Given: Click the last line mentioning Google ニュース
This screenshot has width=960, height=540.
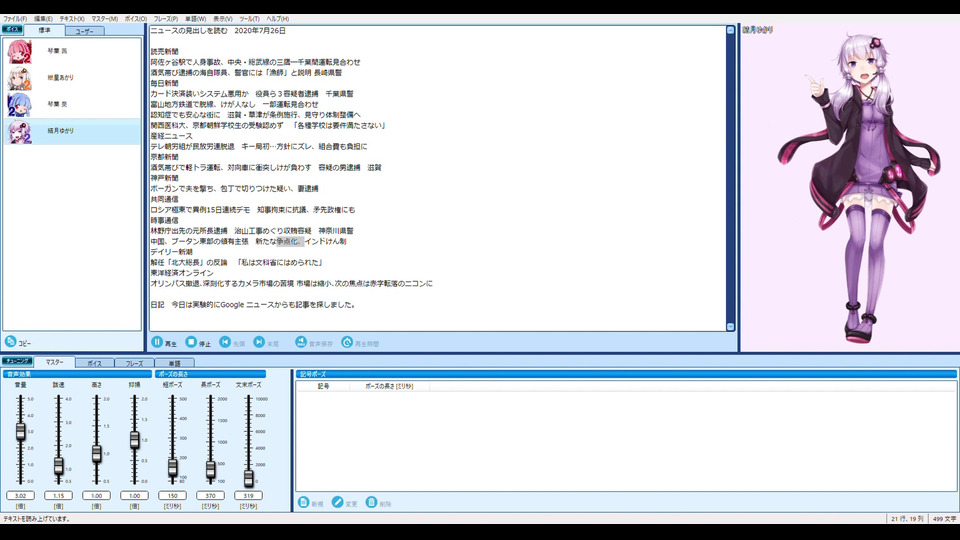Looking at the screenshot, I should [x=253, y=305].
